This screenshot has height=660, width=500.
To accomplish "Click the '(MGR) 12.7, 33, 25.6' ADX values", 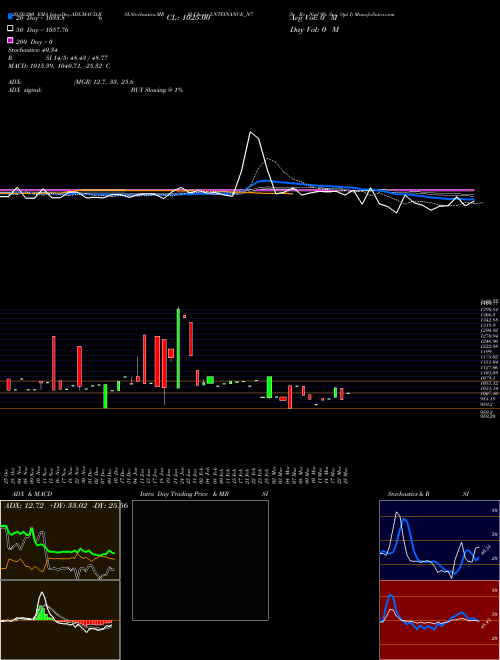I will 104,82.
